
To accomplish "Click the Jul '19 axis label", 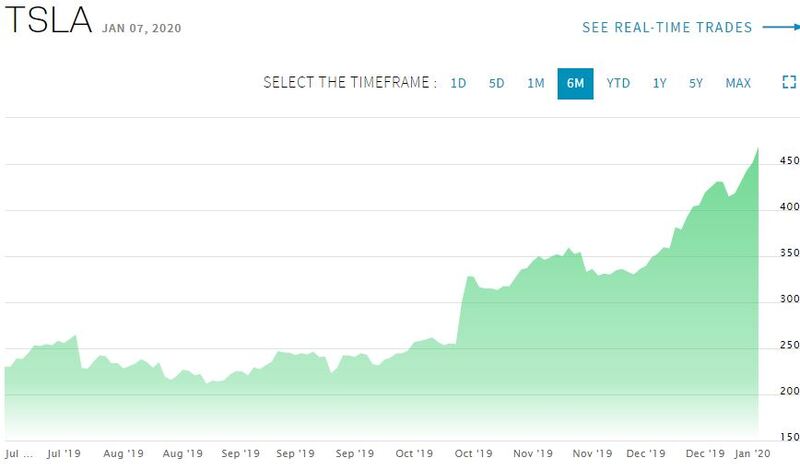I will tap(64, 453).
